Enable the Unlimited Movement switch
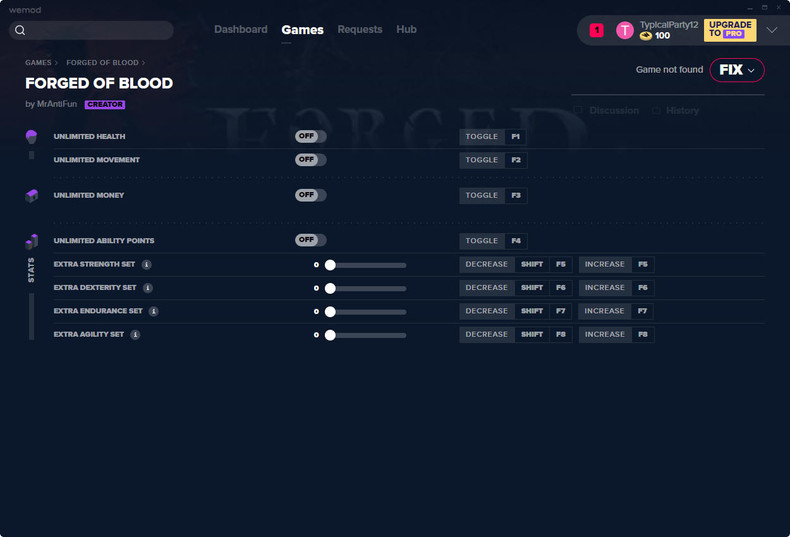 tap(311, 160)
